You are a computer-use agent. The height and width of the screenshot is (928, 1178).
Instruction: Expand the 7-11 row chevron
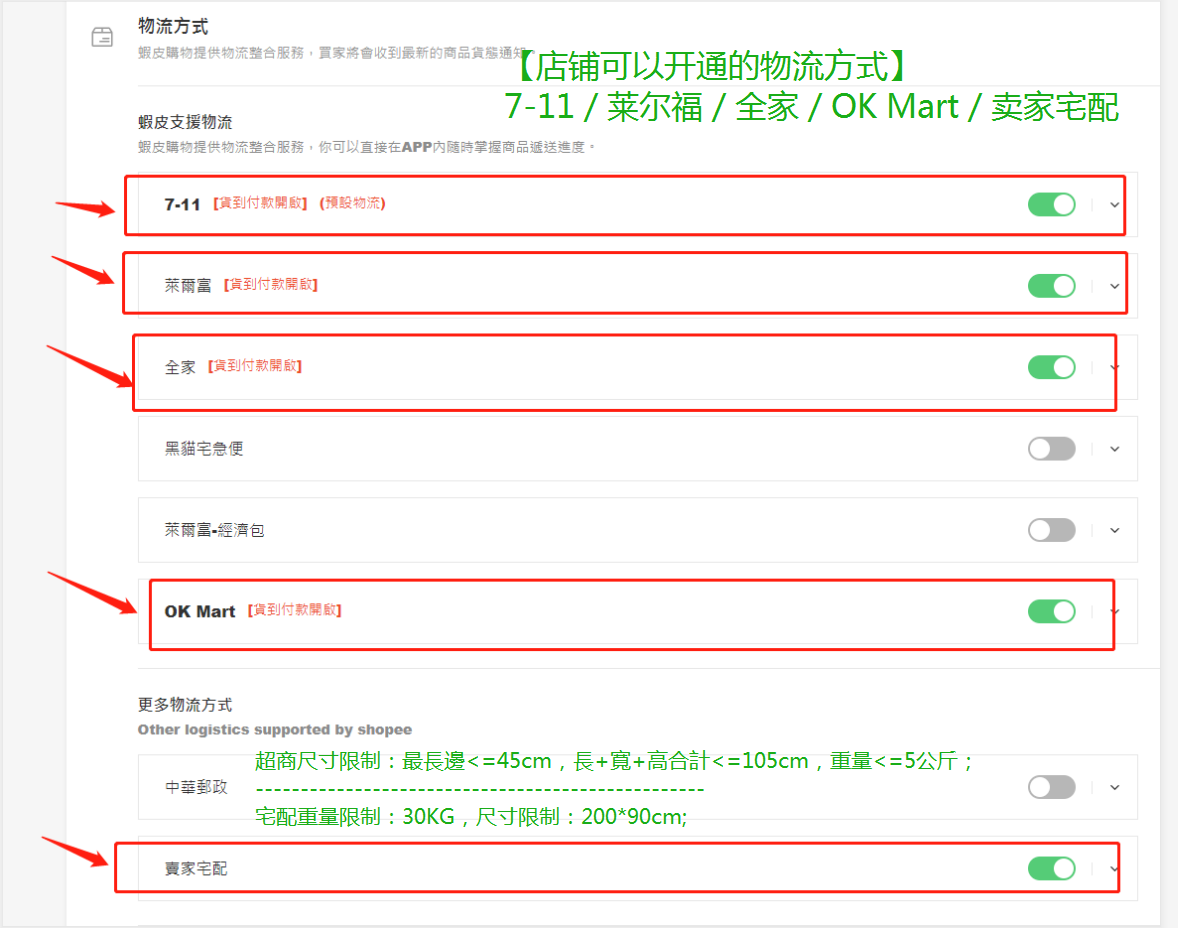coord(1115,204)
